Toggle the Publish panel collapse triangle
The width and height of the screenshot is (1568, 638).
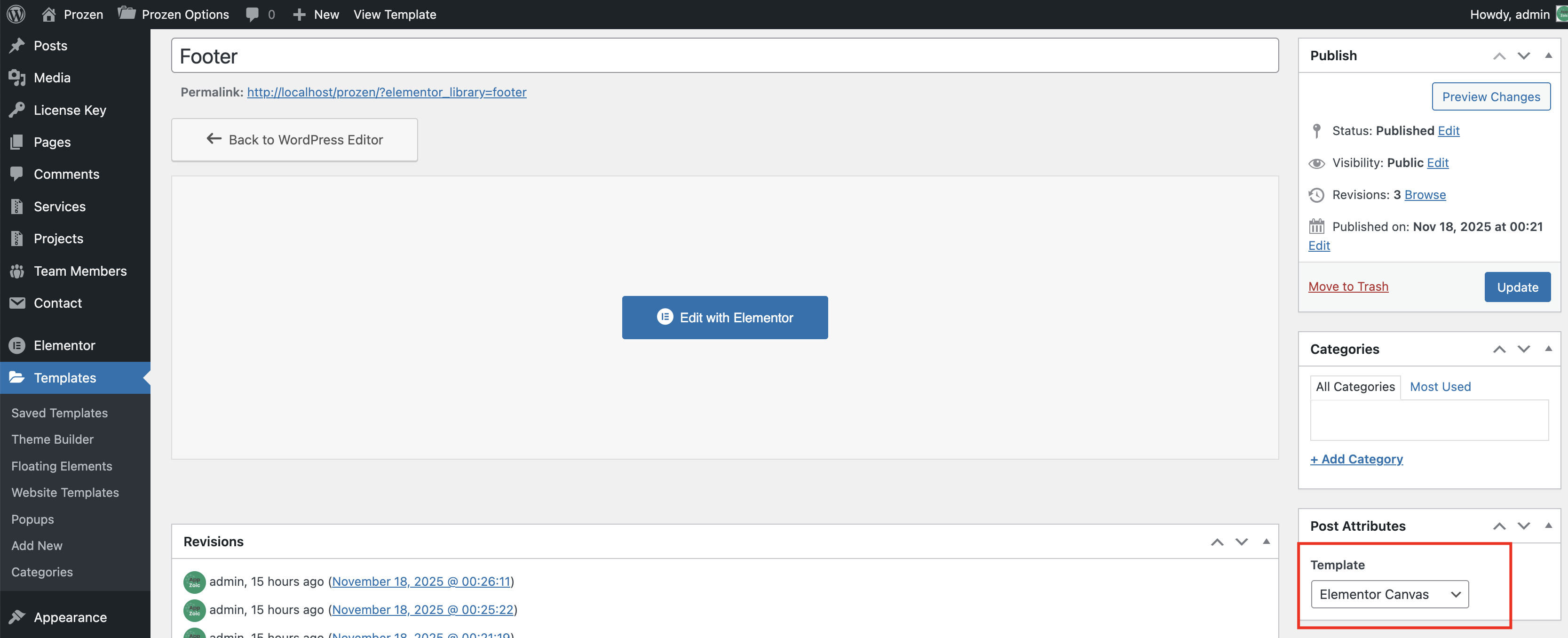1548,56
